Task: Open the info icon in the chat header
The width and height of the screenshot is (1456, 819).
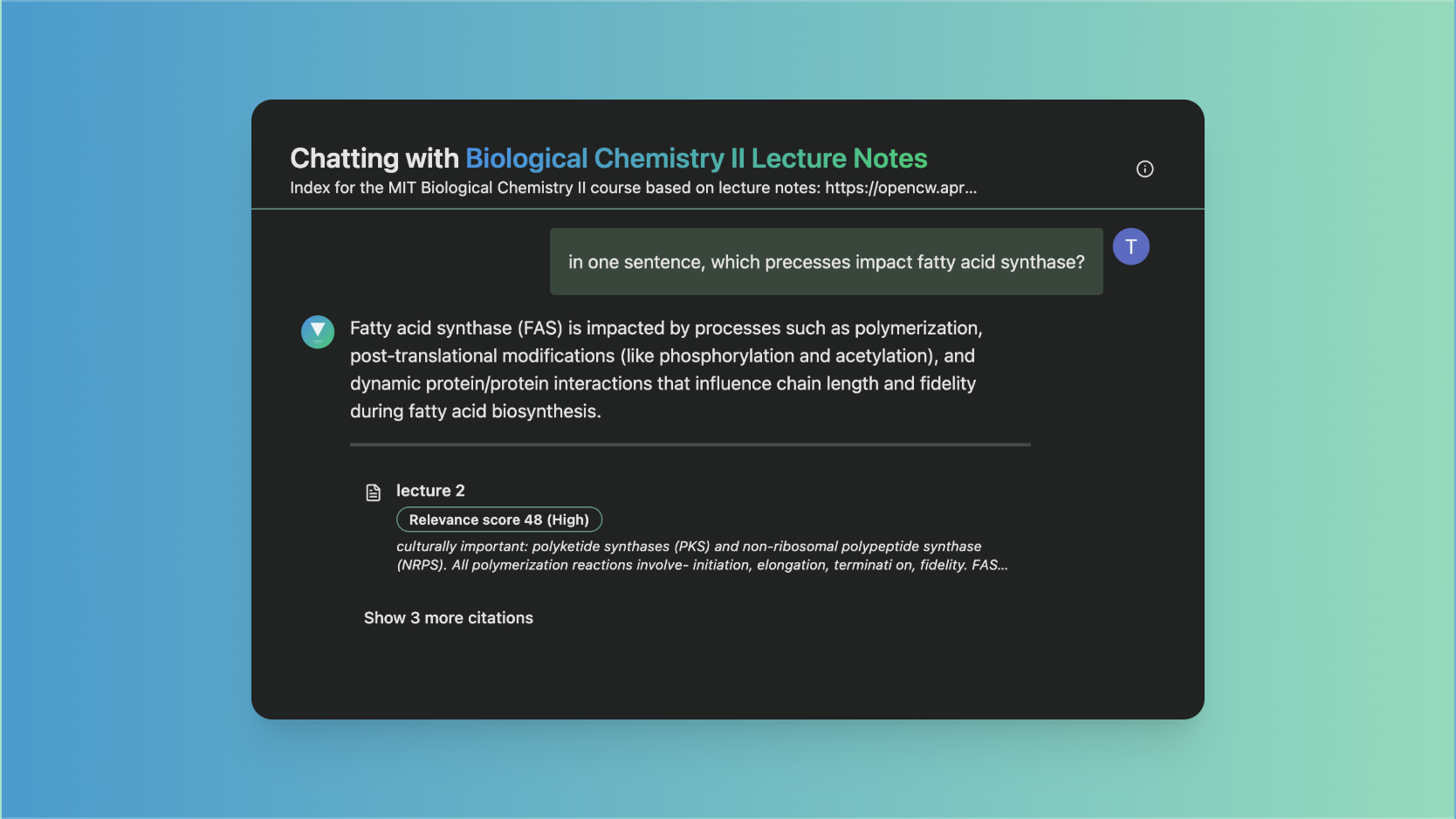Action: point(1144,169)
